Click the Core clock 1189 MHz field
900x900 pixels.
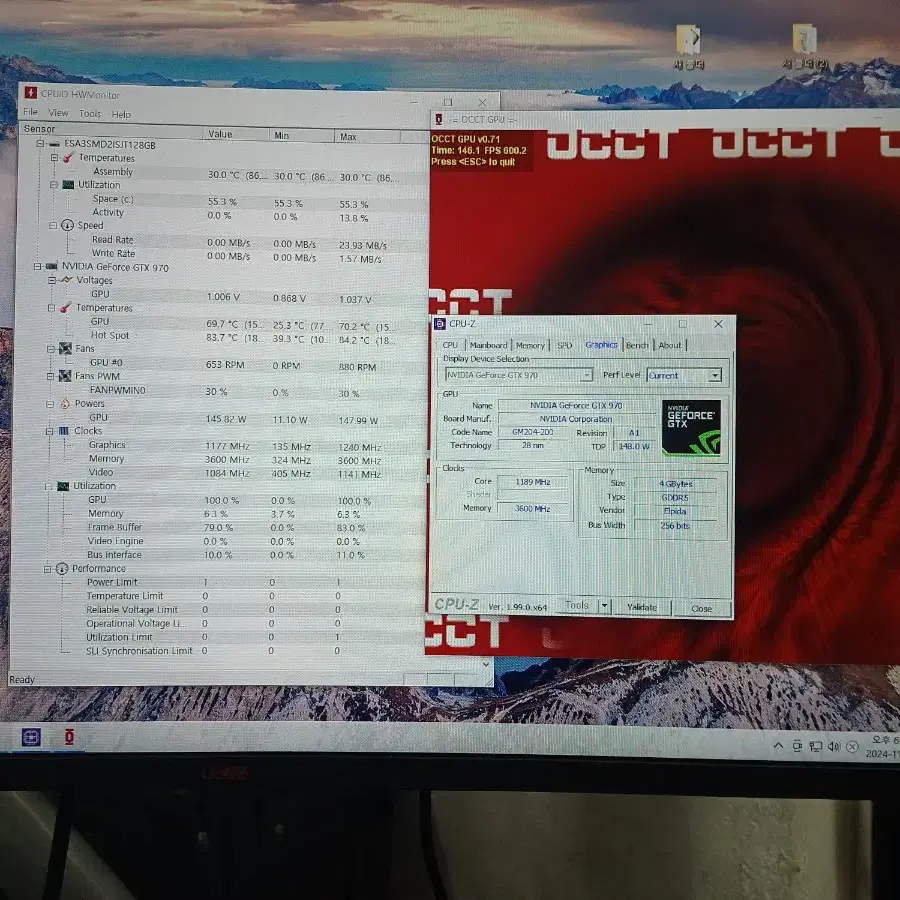click(533, 482)
